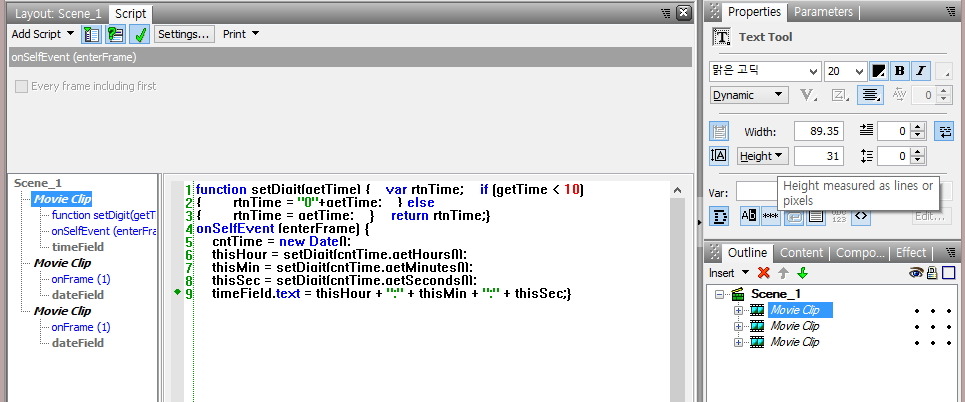Click the onSelfEvent (enterFrame) header bar
This screenshot has height=402, width=965.
click(x=351, y=57)
